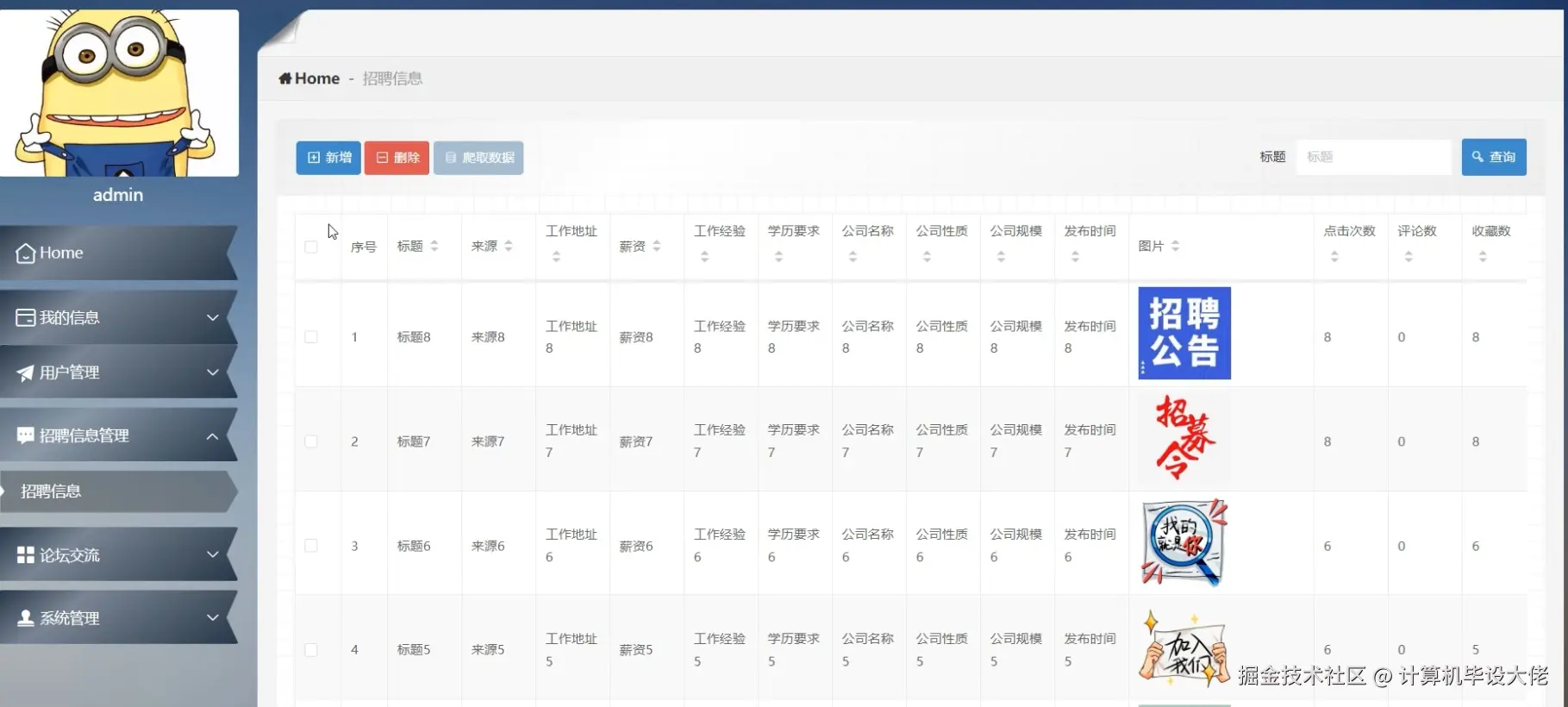
Task: Sort by 工作地址 column arrows
Action: 556,256
